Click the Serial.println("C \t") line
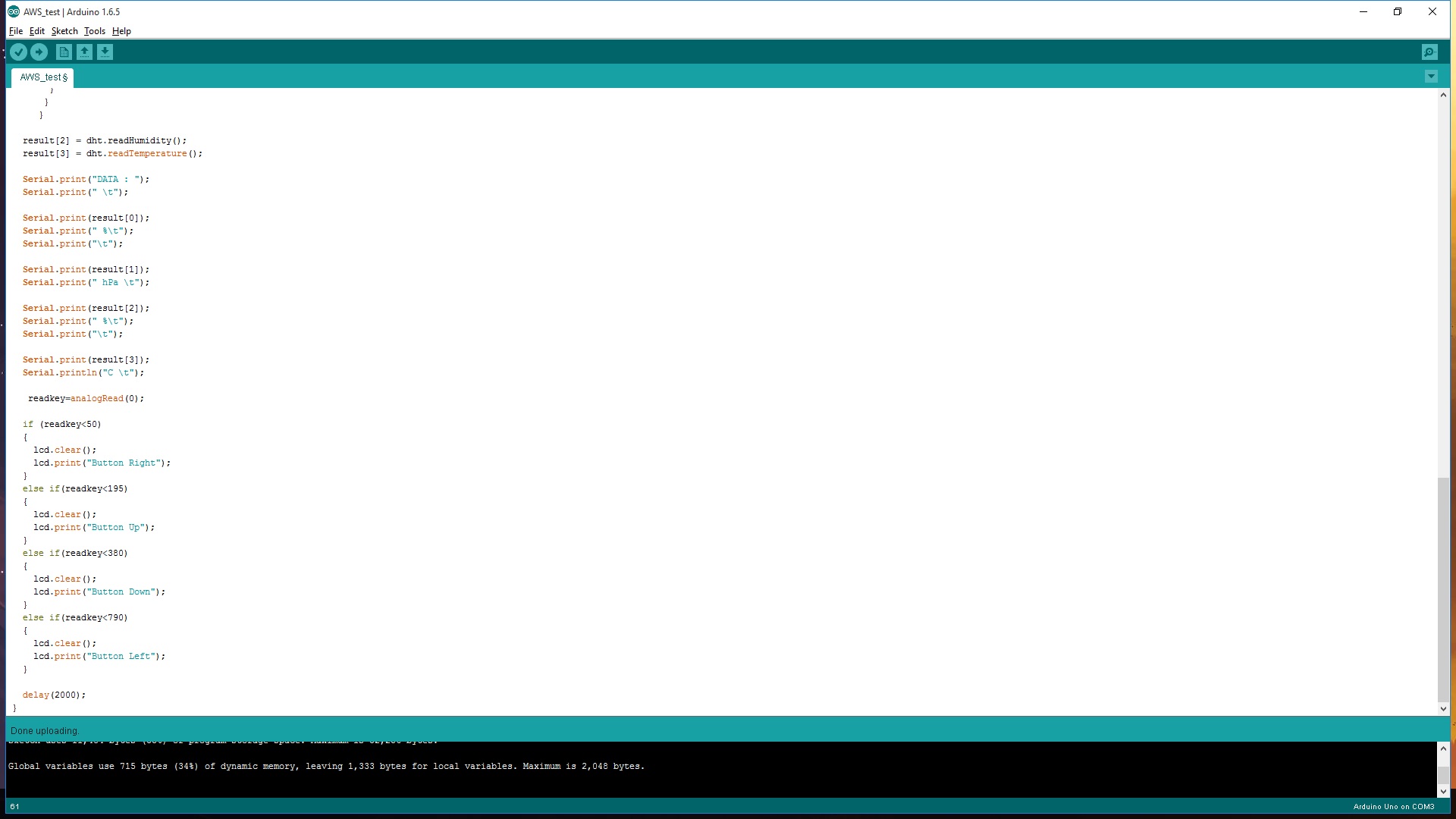This screenshot has height=819, width=1456. click(x=83, y=373)
